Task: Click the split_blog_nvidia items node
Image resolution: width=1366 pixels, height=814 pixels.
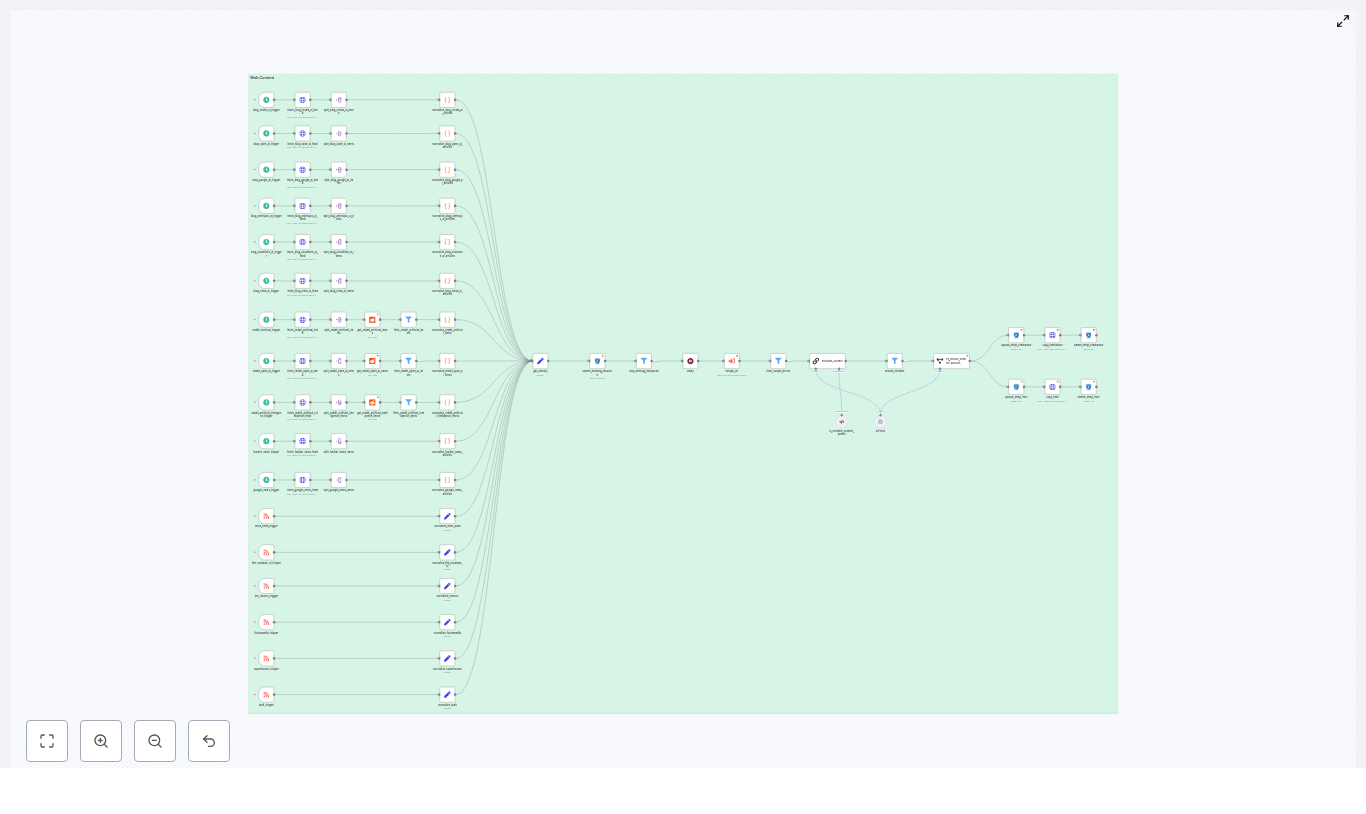Action: coord(339,100)
